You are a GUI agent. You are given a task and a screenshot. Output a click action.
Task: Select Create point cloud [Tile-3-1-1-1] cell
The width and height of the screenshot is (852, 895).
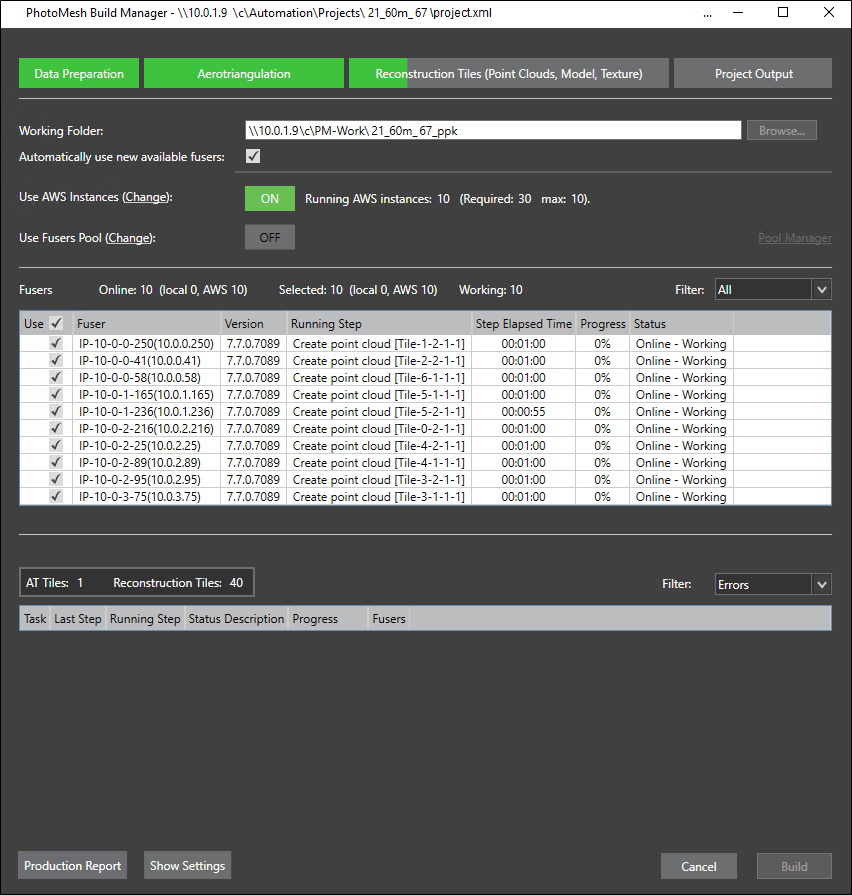(x=379, y=497)
